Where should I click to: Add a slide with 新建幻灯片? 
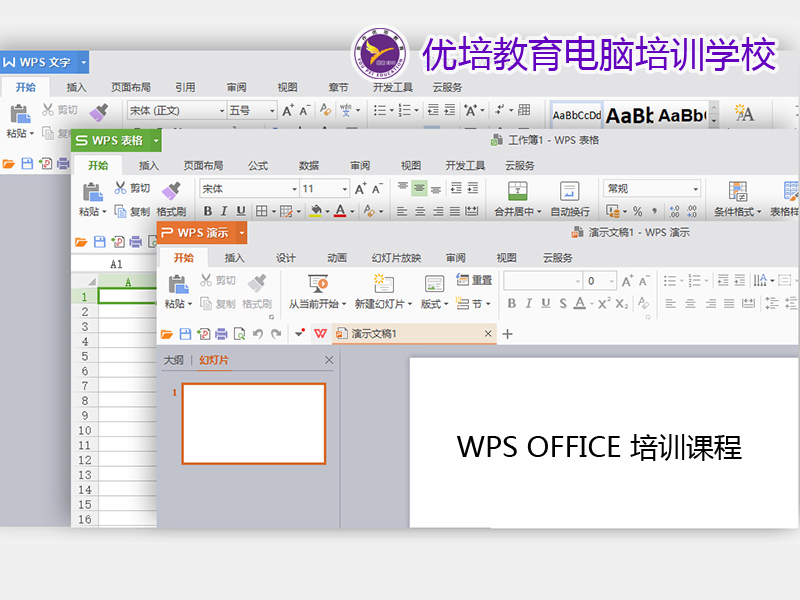(383, 285)
